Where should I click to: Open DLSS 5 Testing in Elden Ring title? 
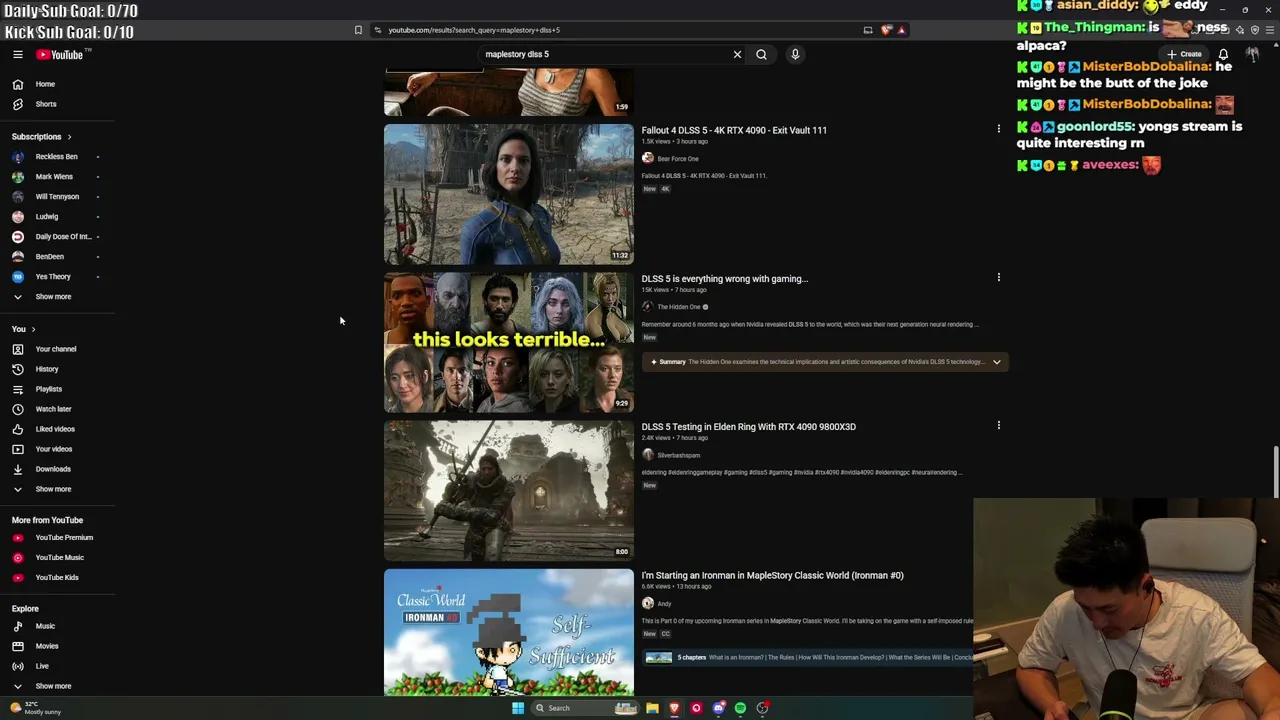click(x=749, y=427)
